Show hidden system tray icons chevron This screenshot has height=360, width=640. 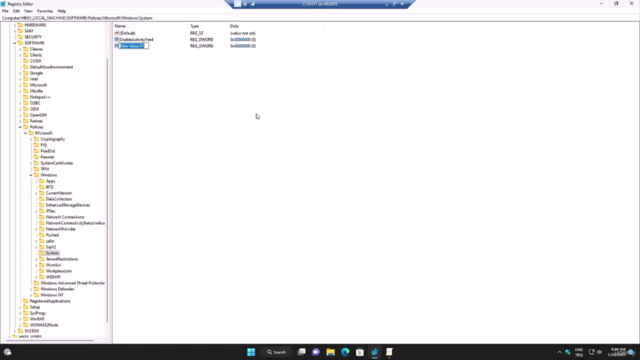click(x=559, y=352)
